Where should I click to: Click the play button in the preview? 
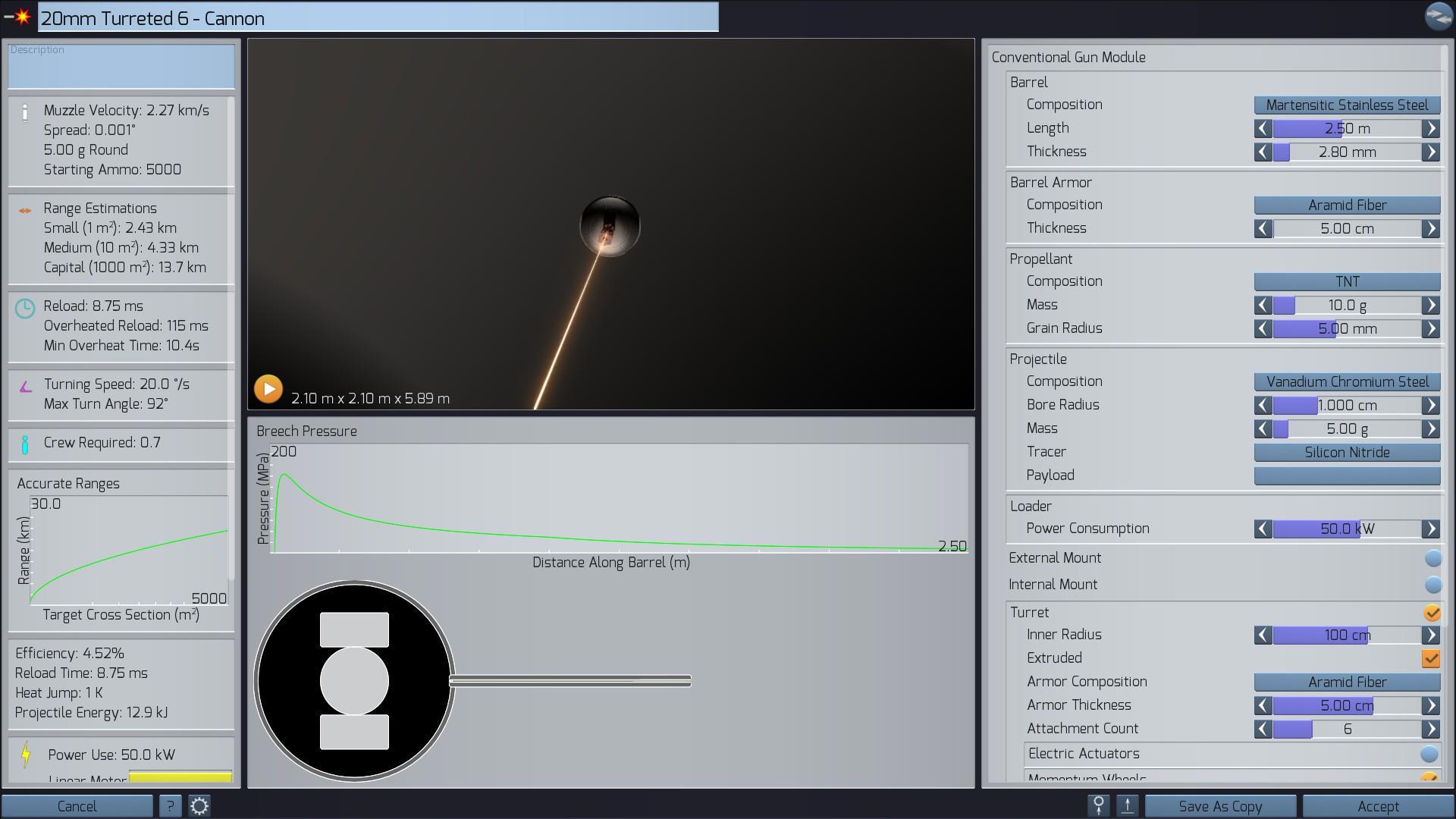(x=268, y=389)
